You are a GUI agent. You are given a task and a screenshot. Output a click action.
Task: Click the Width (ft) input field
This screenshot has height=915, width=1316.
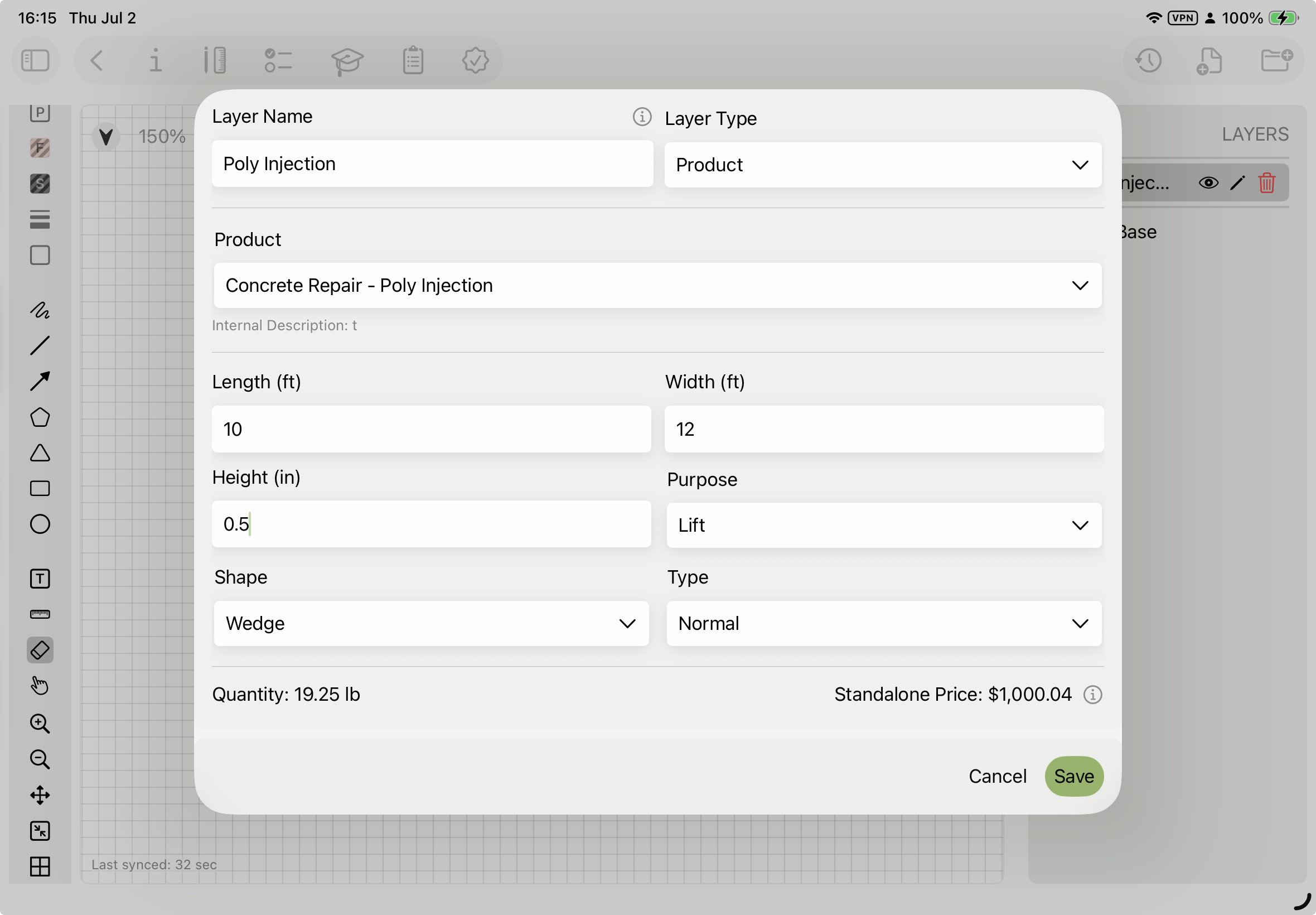point(883,430)
